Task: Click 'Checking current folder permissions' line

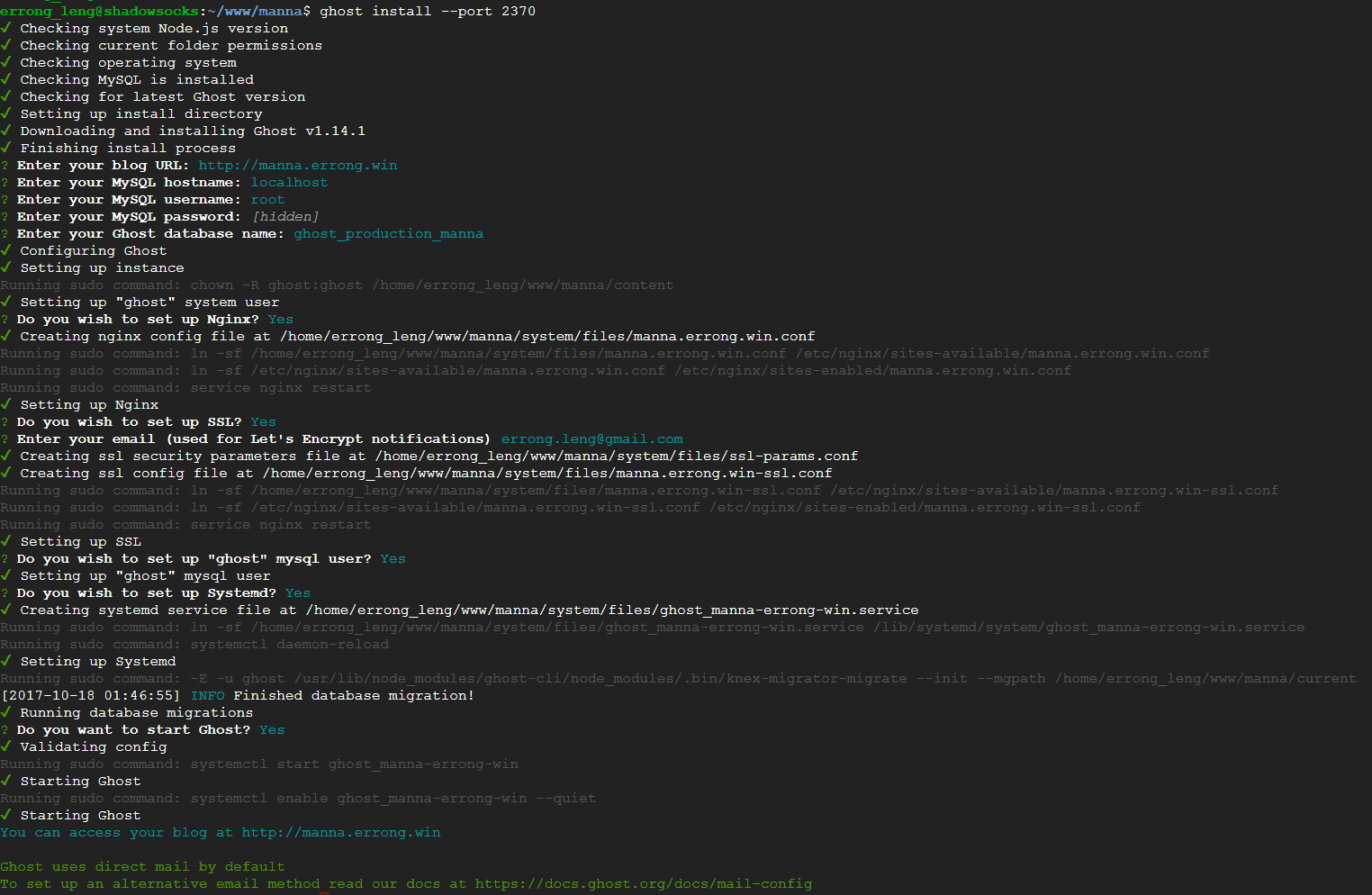Action: [x=162, y=45]
